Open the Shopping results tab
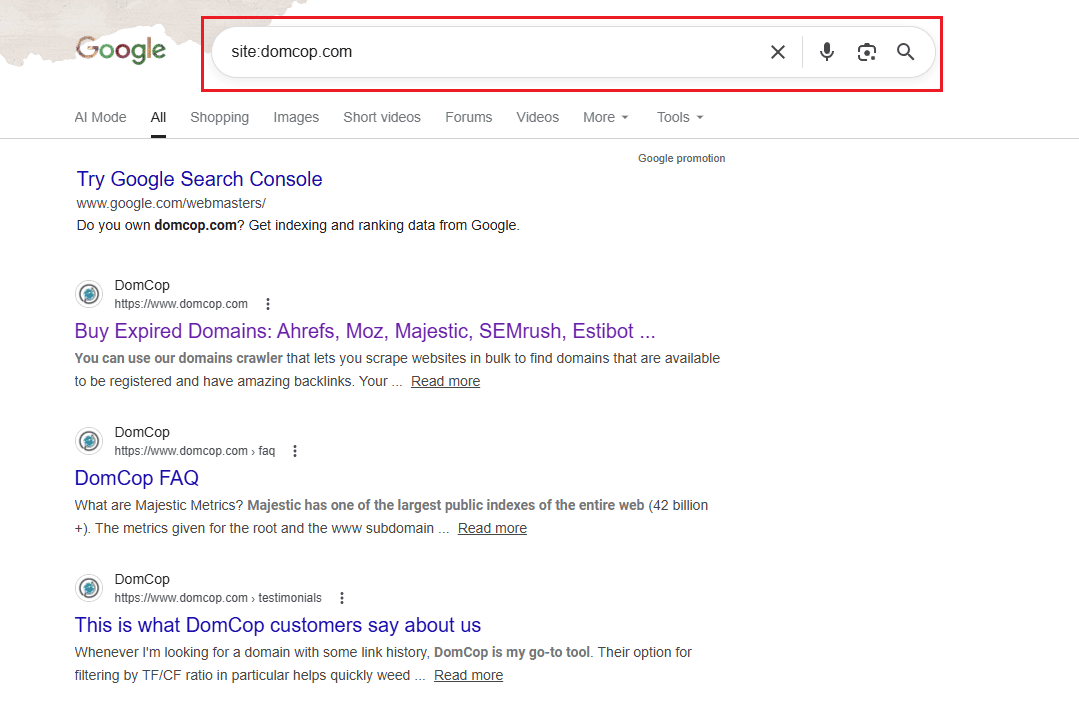 pos(219,117)
